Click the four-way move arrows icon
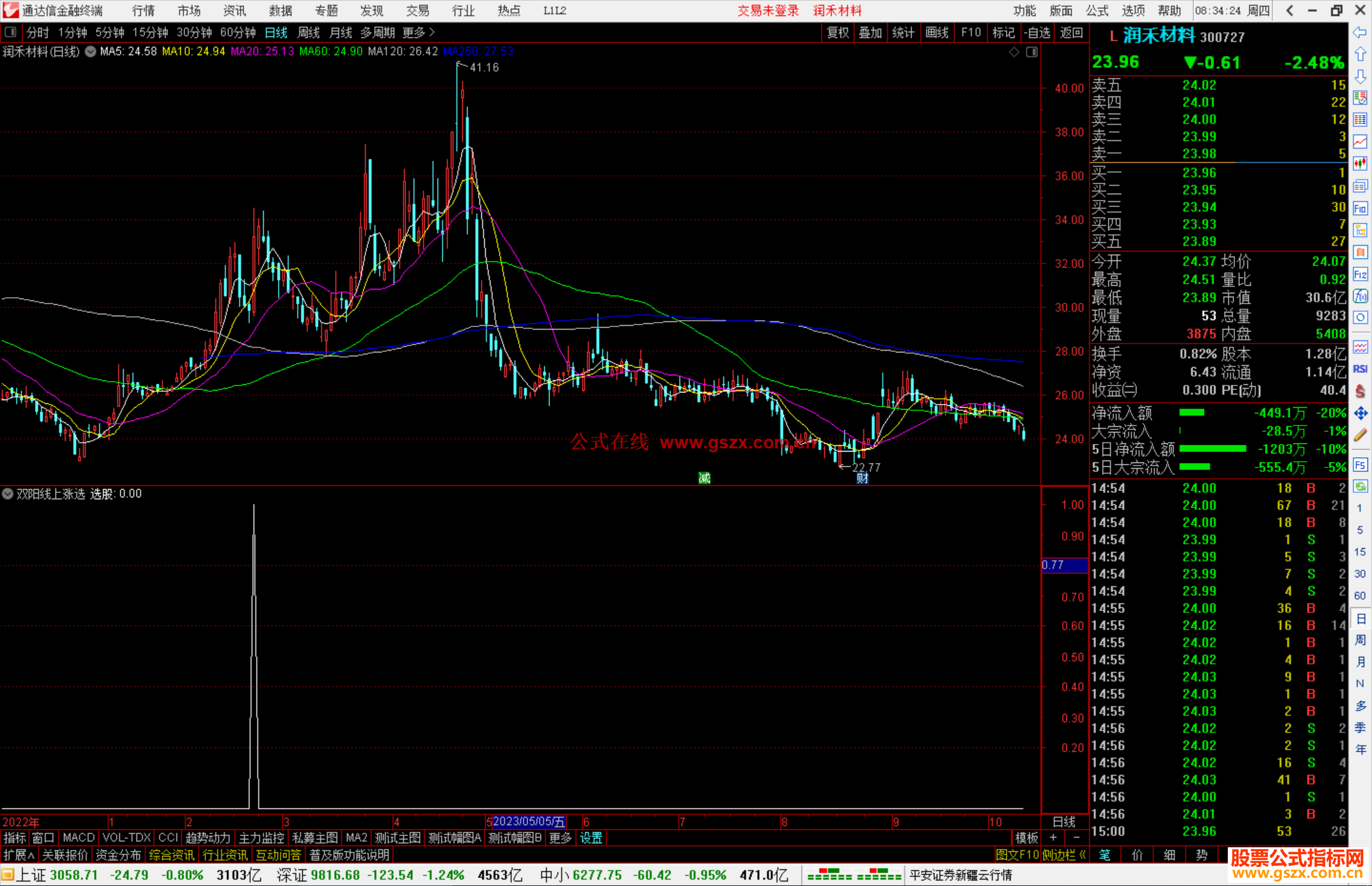The image size is (1372, 886). 1360,413
